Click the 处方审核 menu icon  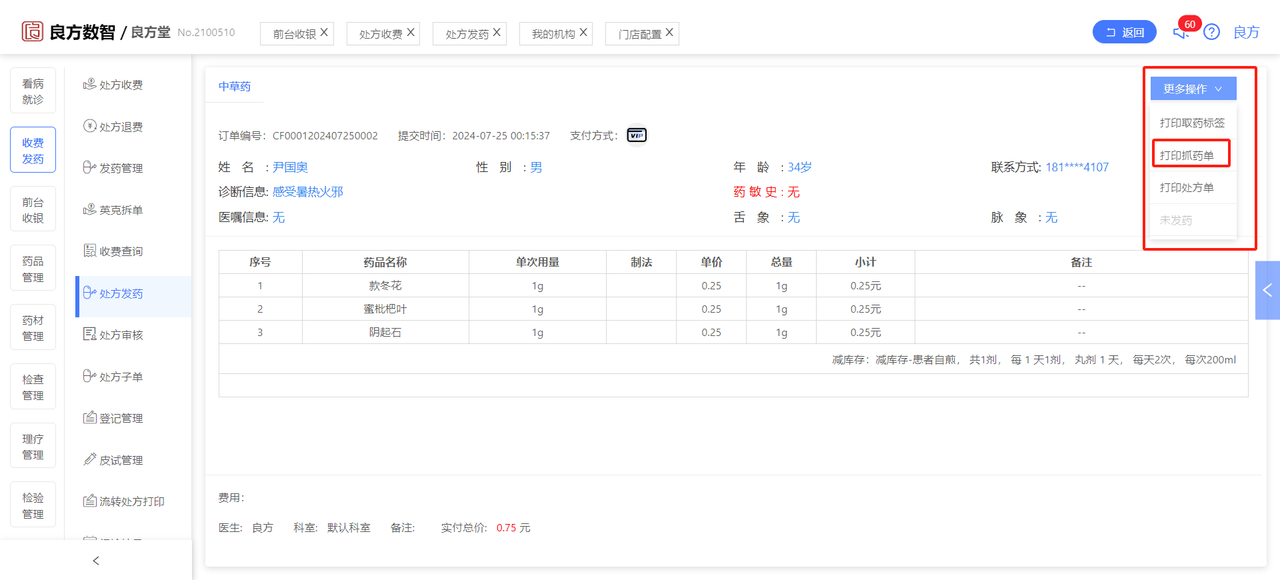[90, 335]
